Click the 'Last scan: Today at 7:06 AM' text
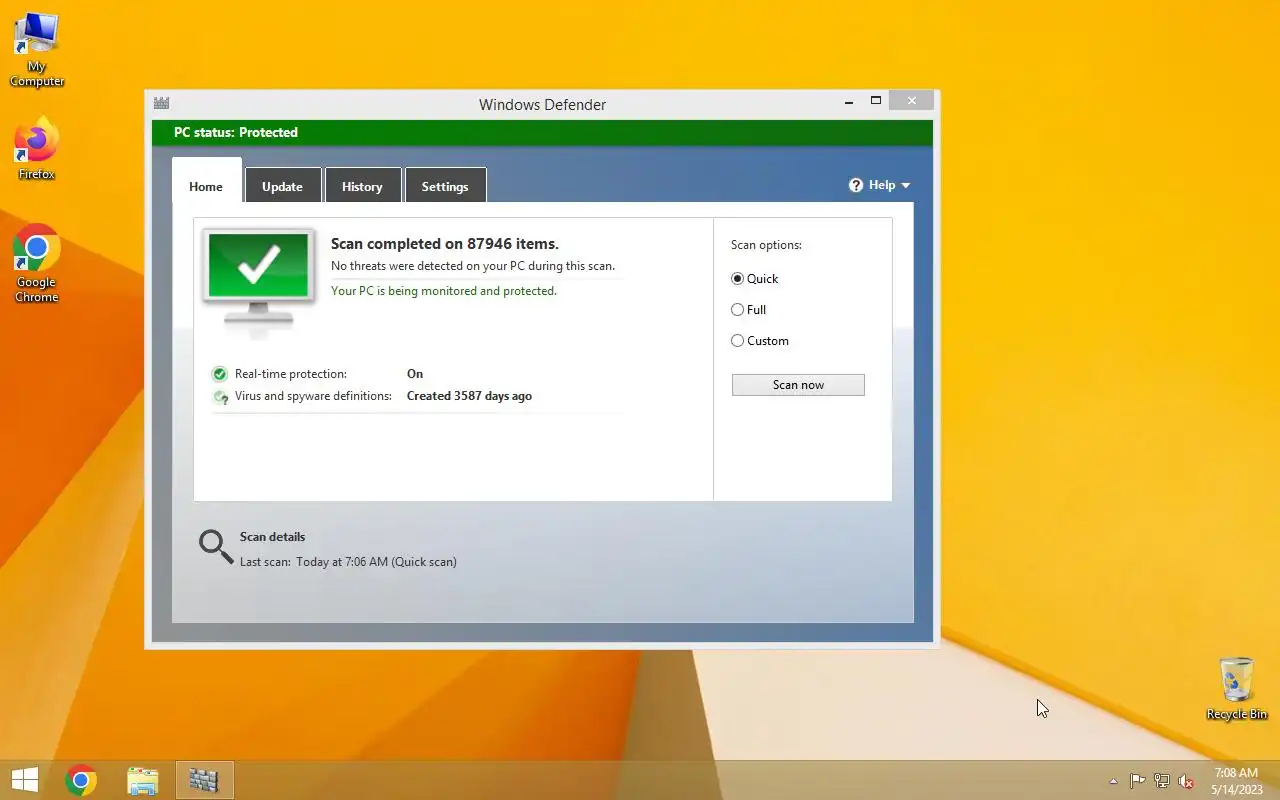 (348, 562)
